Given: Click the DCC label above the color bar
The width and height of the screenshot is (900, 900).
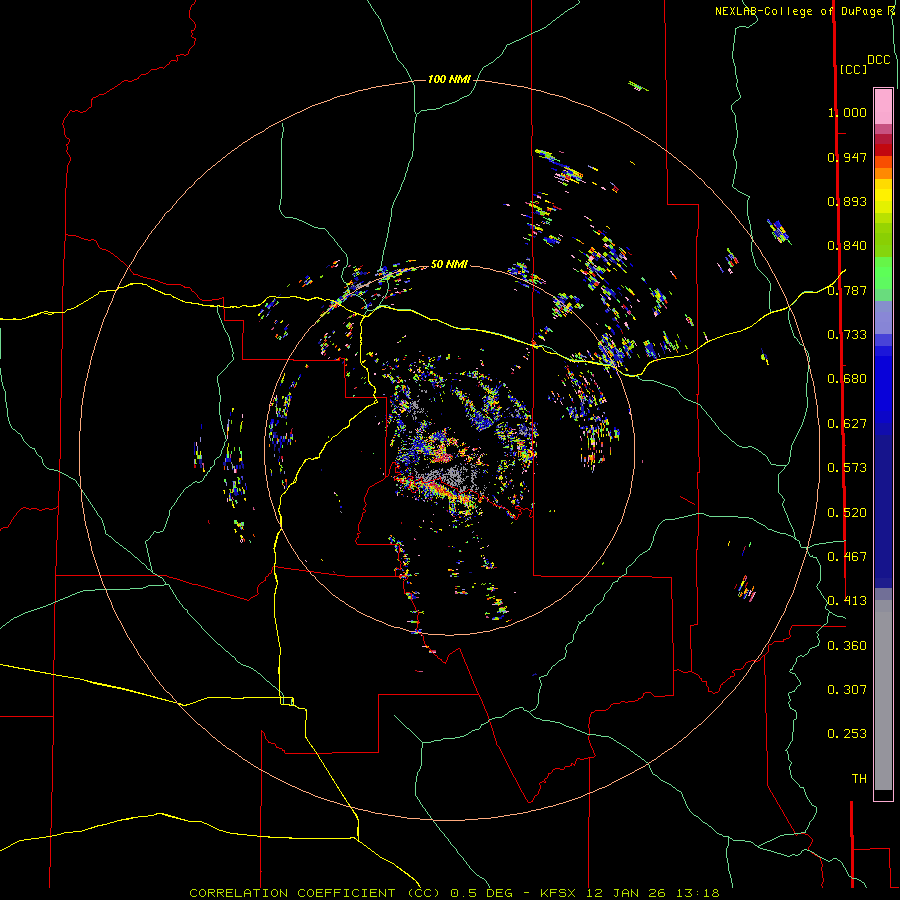Looking at the screenshot, I should pyautogui.click(x=879, y=60).
